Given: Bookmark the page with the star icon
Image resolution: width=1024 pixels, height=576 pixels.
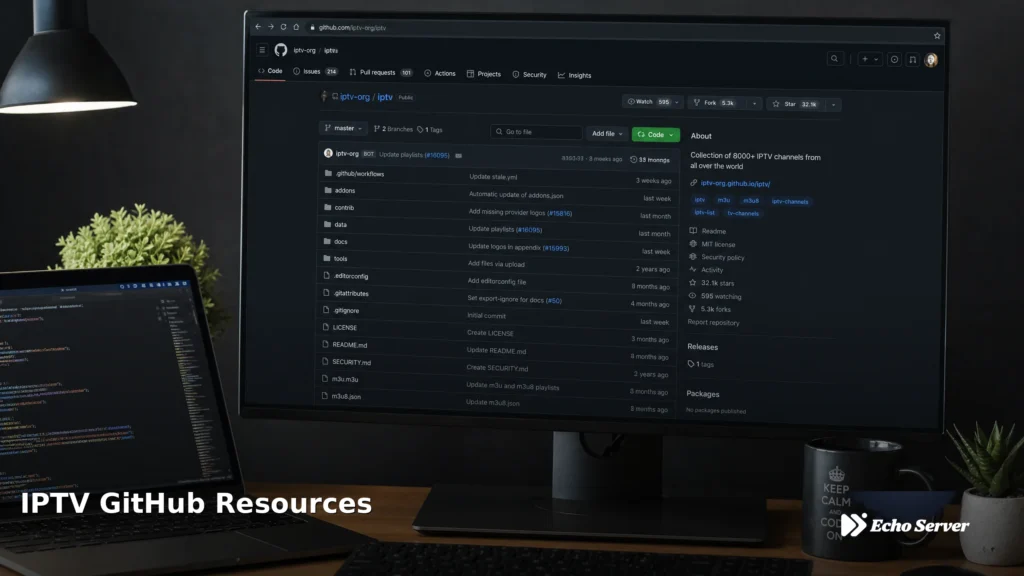Looking at the screenshot, I should (x=937, y=35).
